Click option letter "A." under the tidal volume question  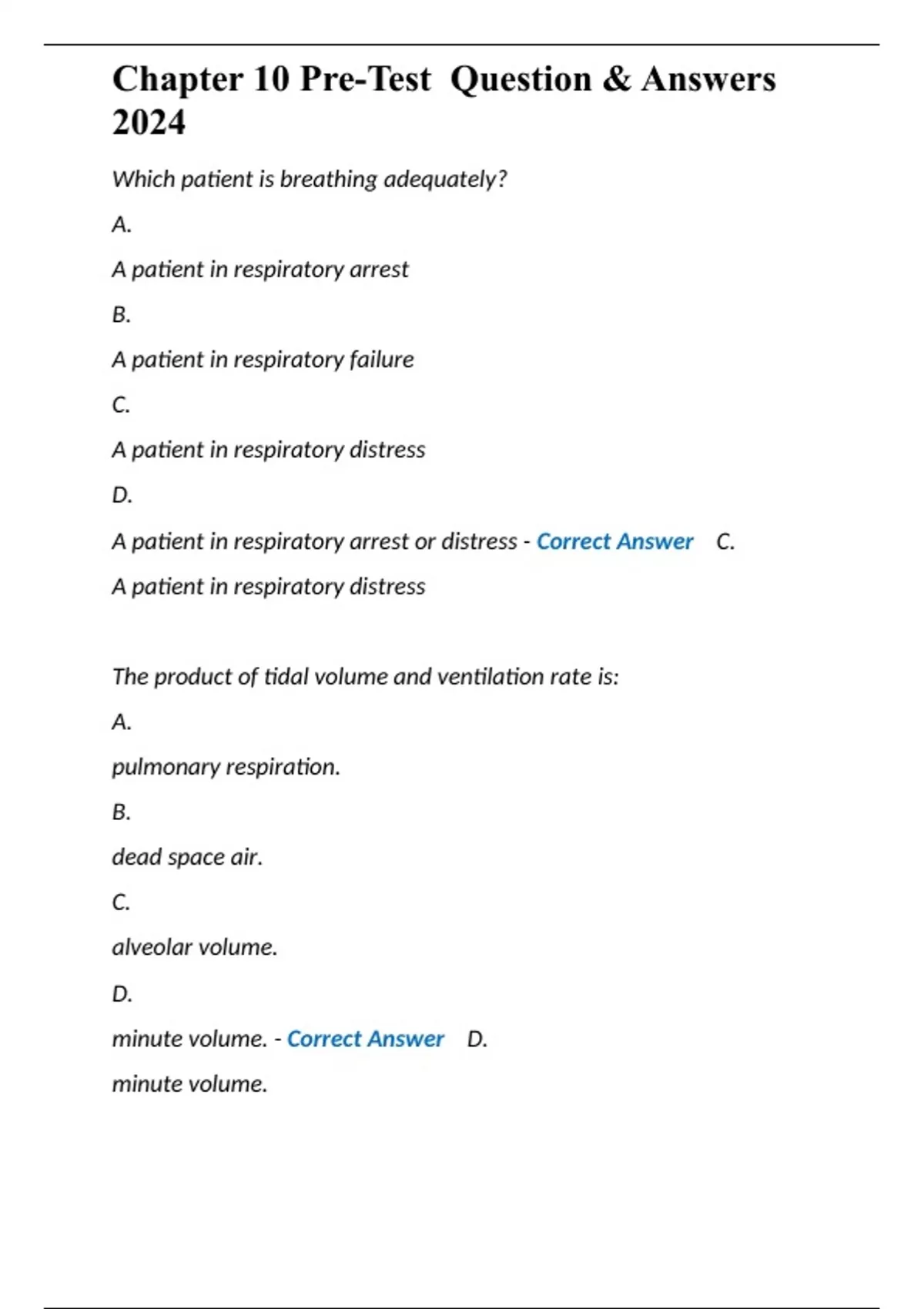(122, 722)
